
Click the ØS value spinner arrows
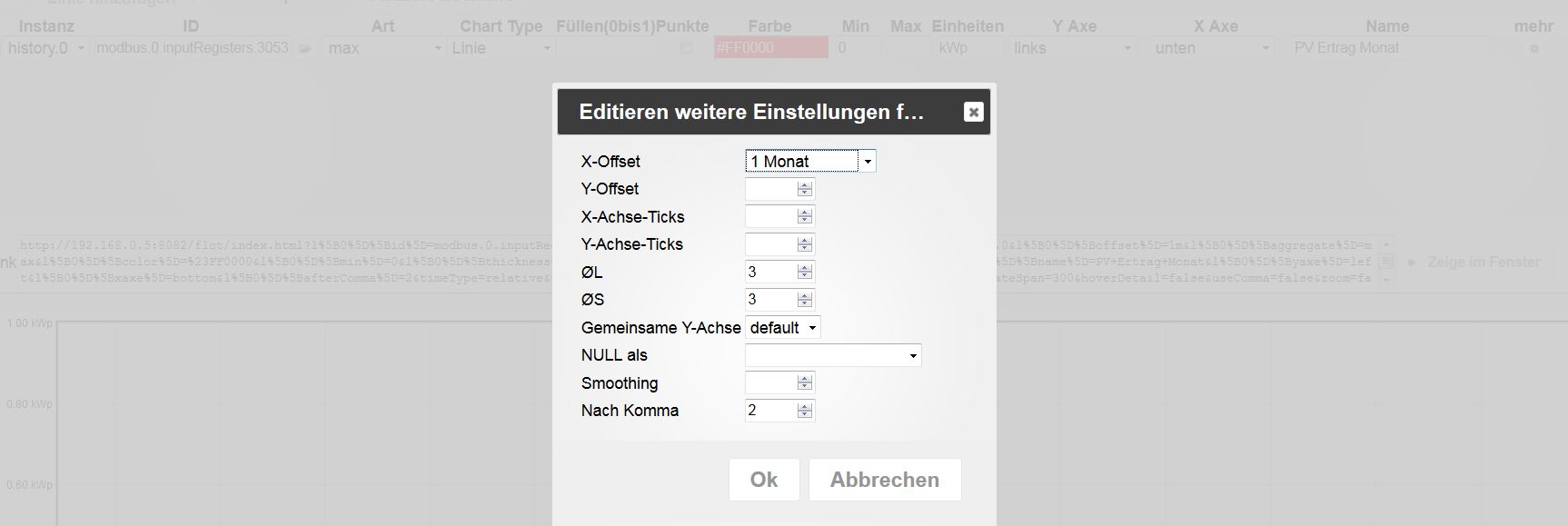[804, 300]
